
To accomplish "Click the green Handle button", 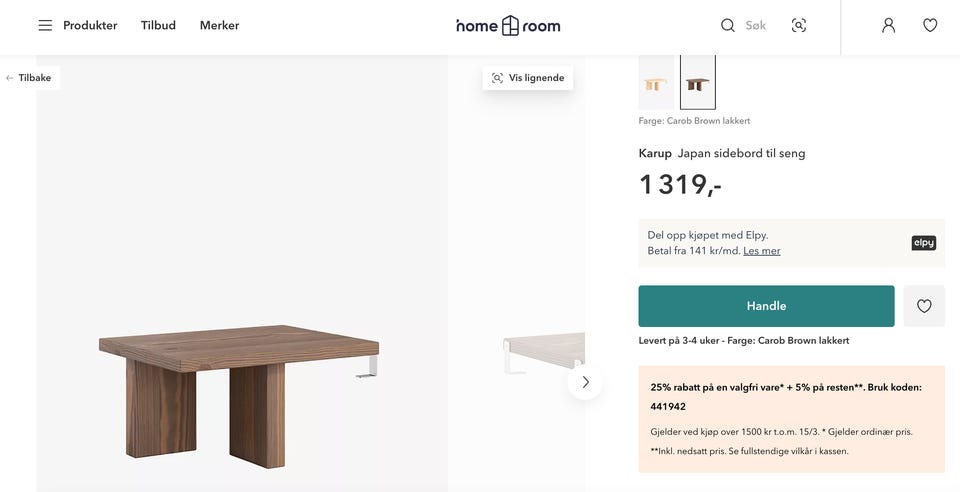I will (766, 306).
